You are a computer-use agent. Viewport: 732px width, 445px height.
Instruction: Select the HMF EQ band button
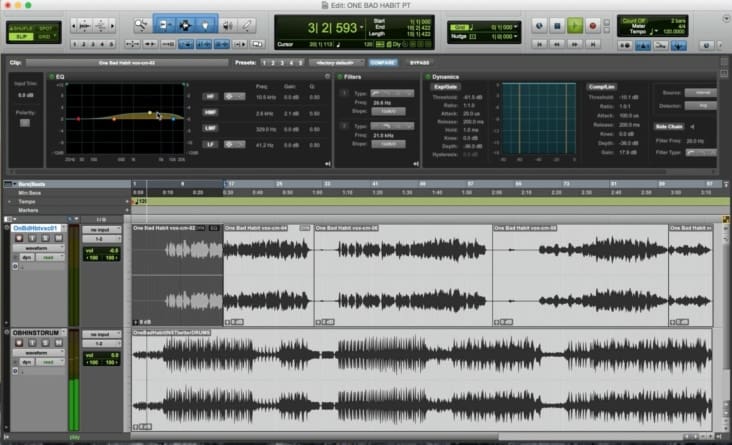pos(210,113)
